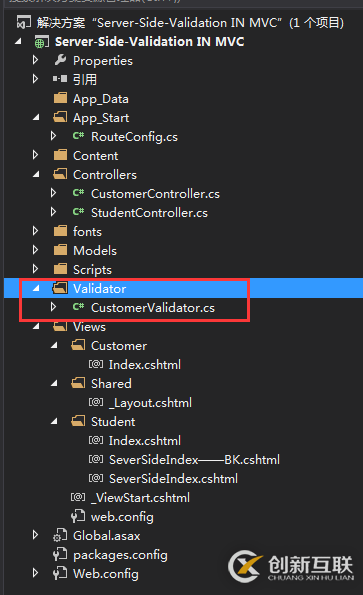This screenshot has height=595, width=363.
Task: Collapse the Controllers folder
Action: coord(36,175)
